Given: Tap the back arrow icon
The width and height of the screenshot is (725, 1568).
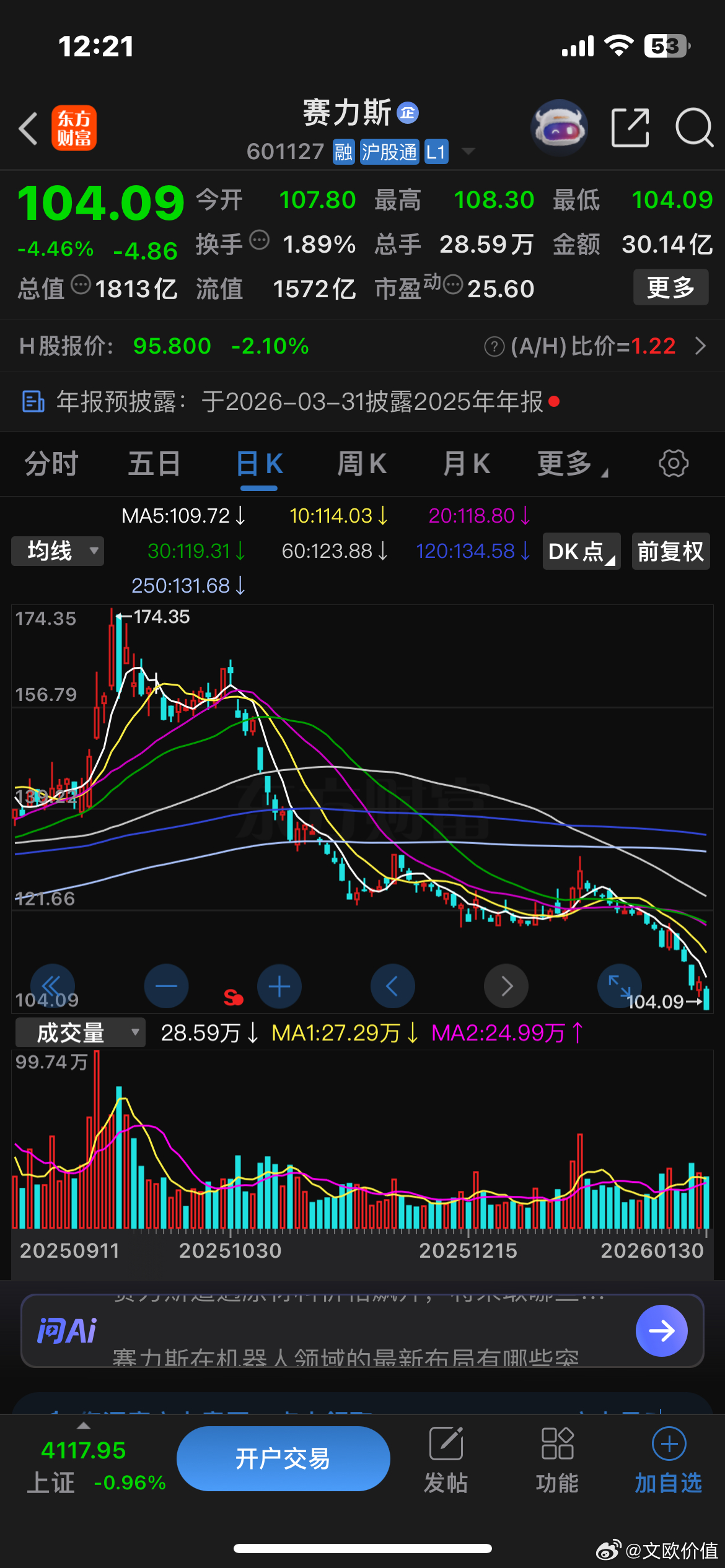Looking at the screenshot, I should [x=29, y=129].
